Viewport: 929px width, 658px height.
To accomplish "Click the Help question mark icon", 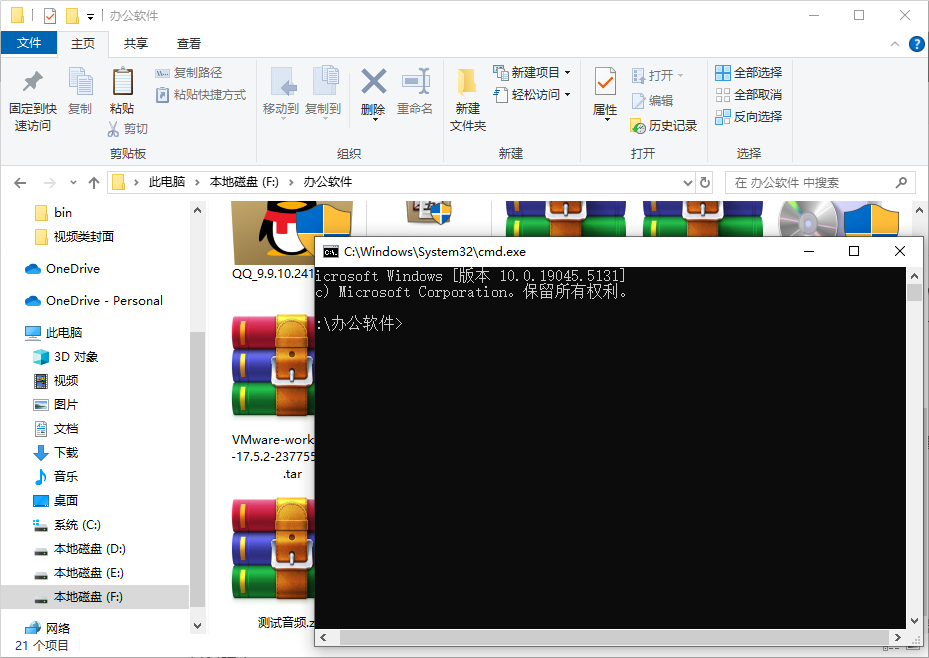I will point(916,44).
